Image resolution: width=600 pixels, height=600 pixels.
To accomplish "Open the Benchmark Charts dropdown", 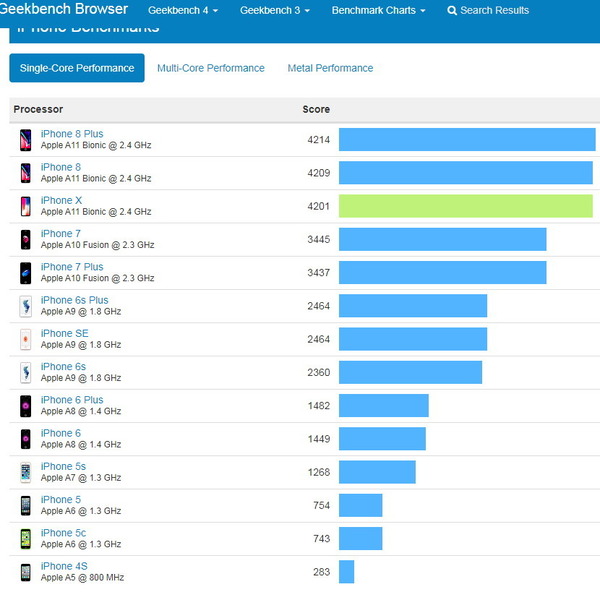I will pos(378,10).
